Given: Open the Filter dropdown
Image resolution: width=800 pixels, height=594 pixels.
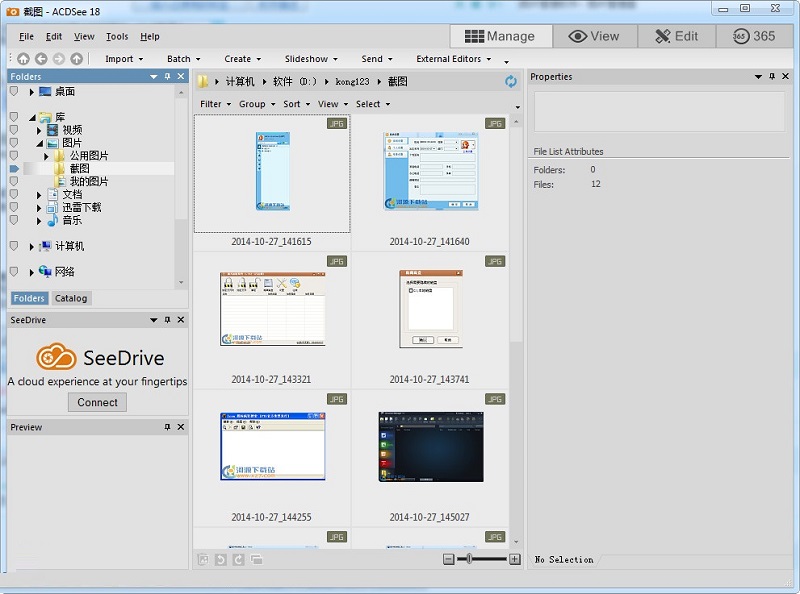Looking at the screenshot, I should pos(215,104).
